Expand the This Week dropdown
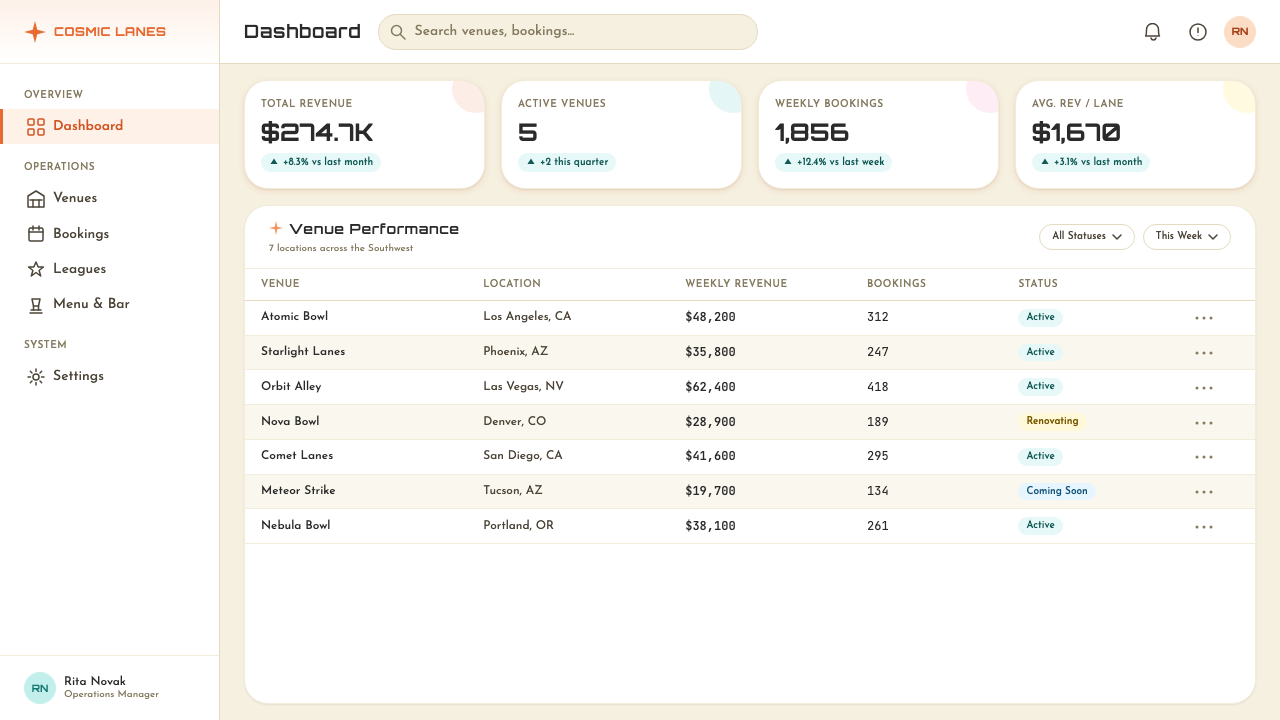The height and width of the screenshot is (720, 1280). tap(1187, 237)
